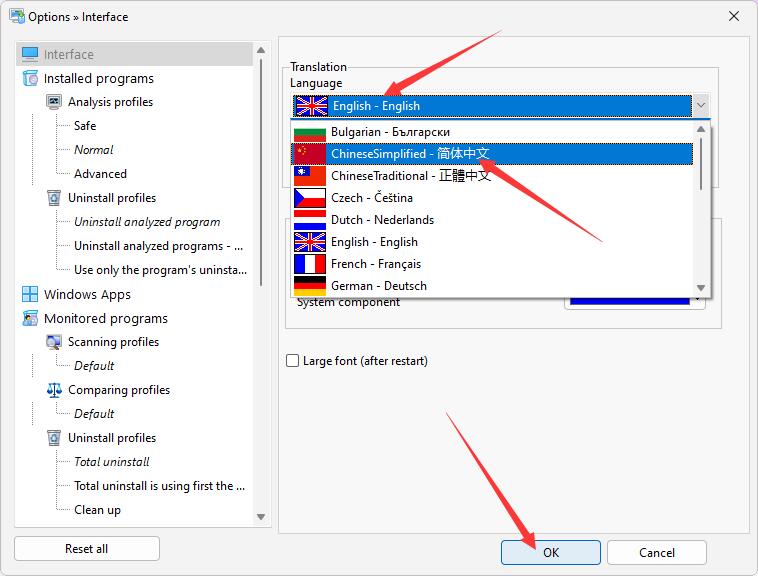The width and height of the screenshot is (758, 576).
Task: Click the China flag icon in list
Action: 310,154
